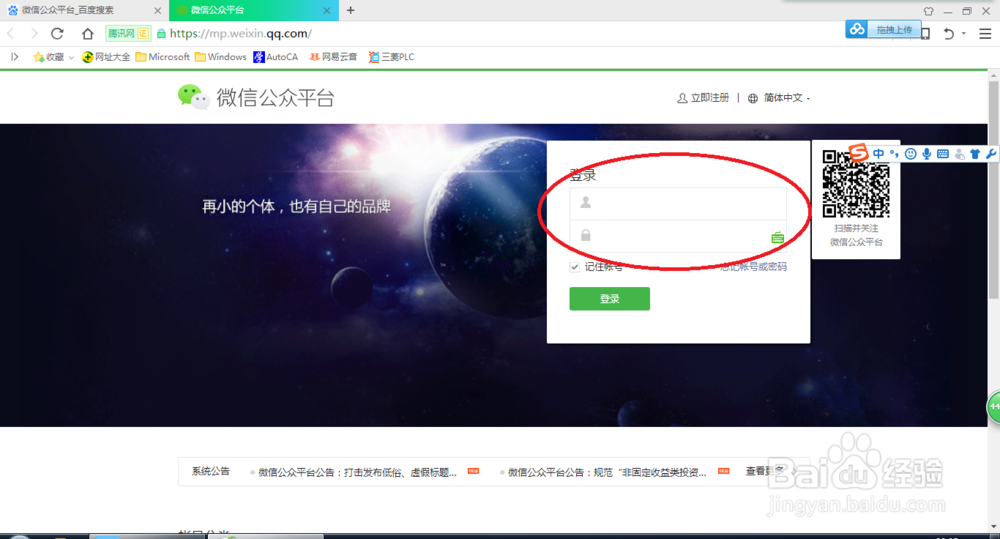Viewport: 1000px width, 539px height.
Task: Open the 收藏 favorites star
Action: [48, 57]
